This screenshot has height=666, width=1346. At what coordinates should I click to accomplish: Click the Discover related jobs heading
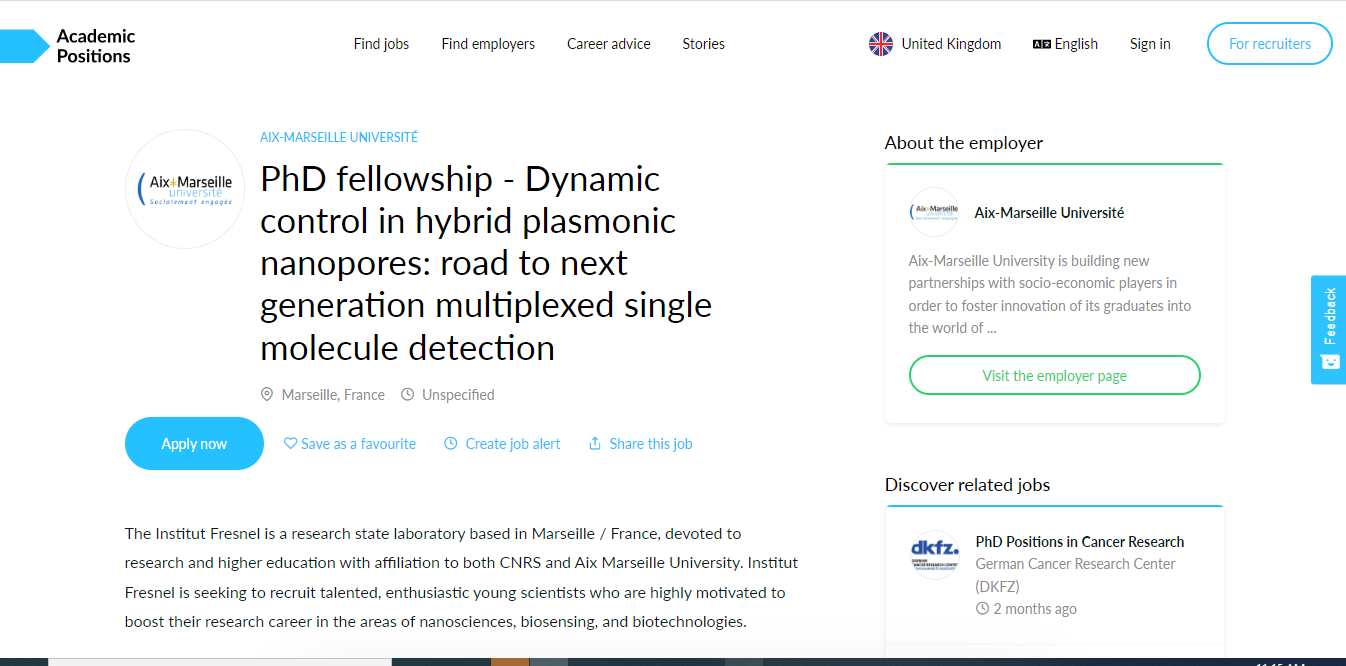[x=967, y=485]
